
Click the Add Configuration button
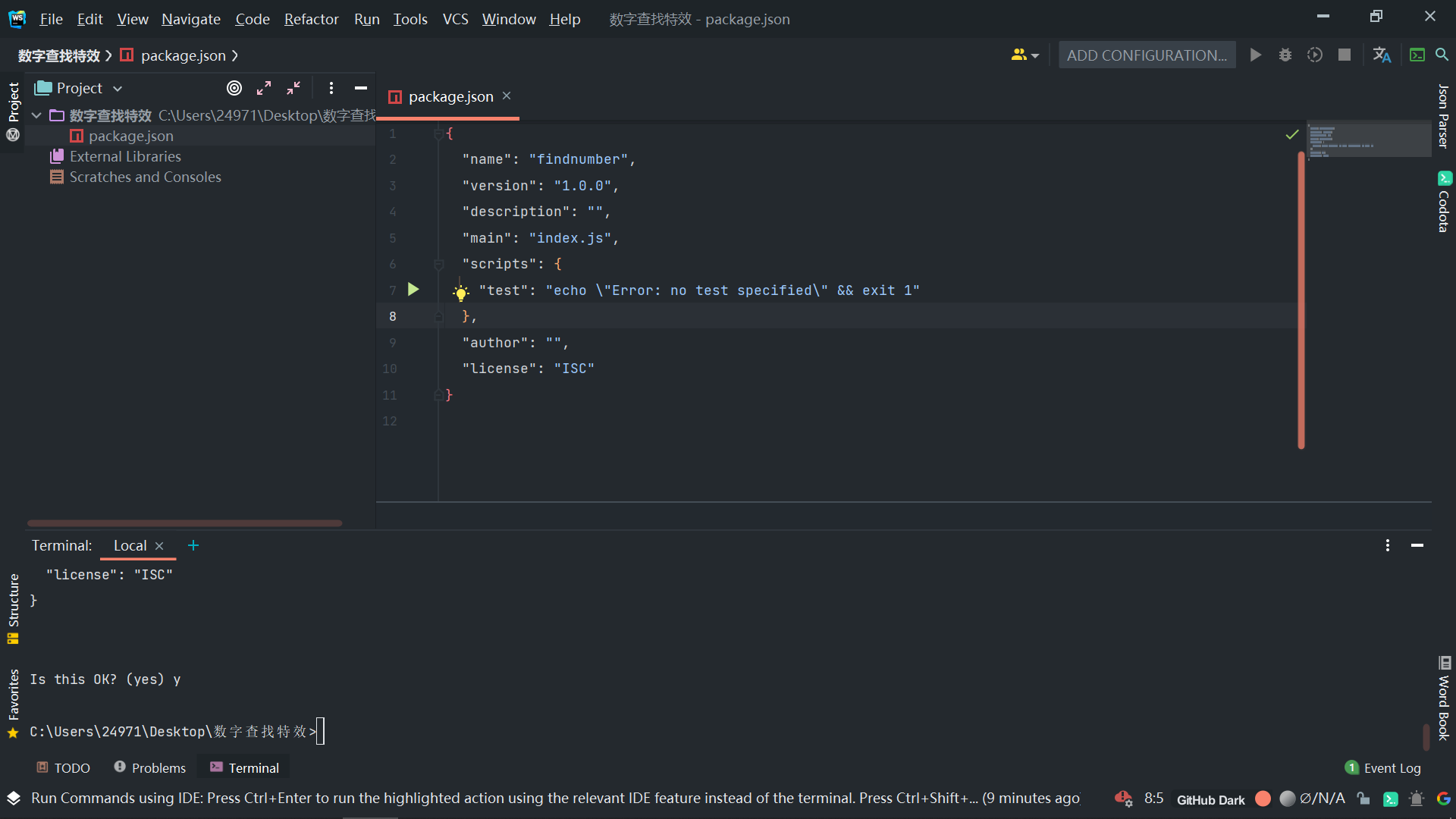[1147, 55]
